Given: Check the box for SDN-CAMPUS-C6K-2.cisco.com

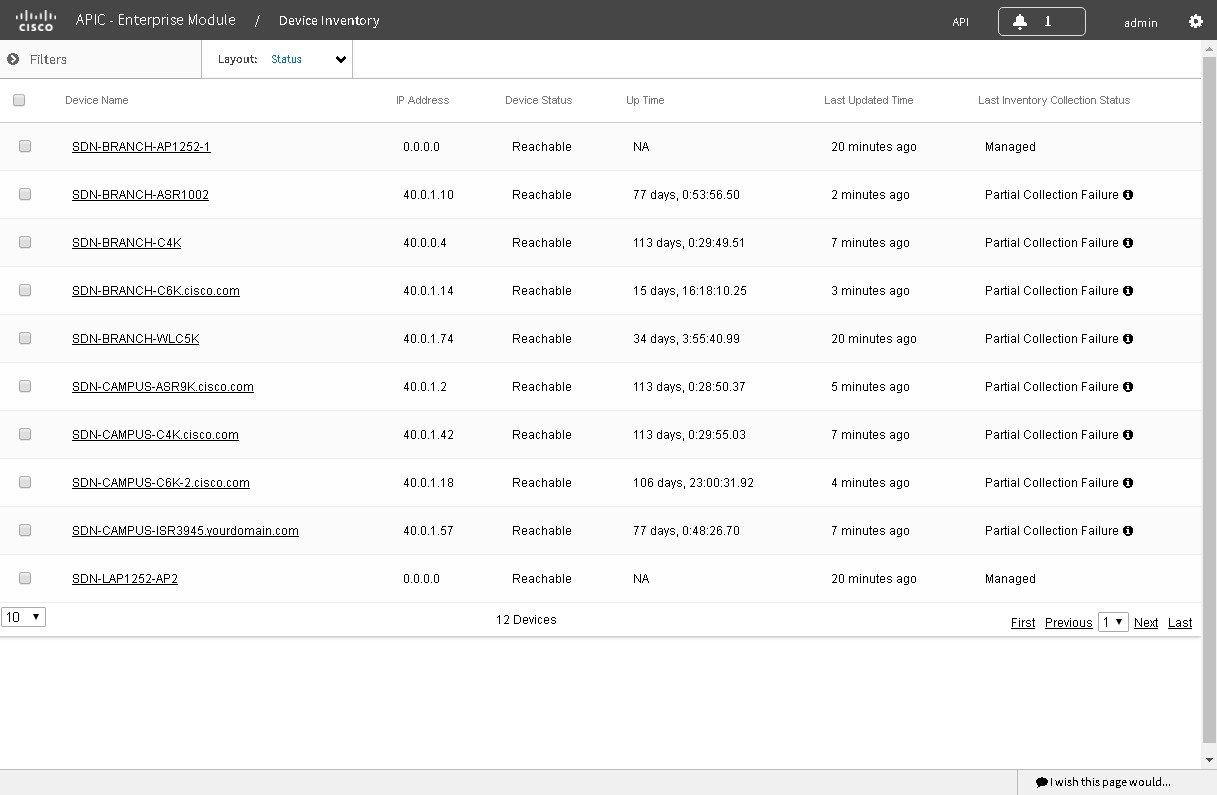Looking at the screenshot, I should coord(25,482).
